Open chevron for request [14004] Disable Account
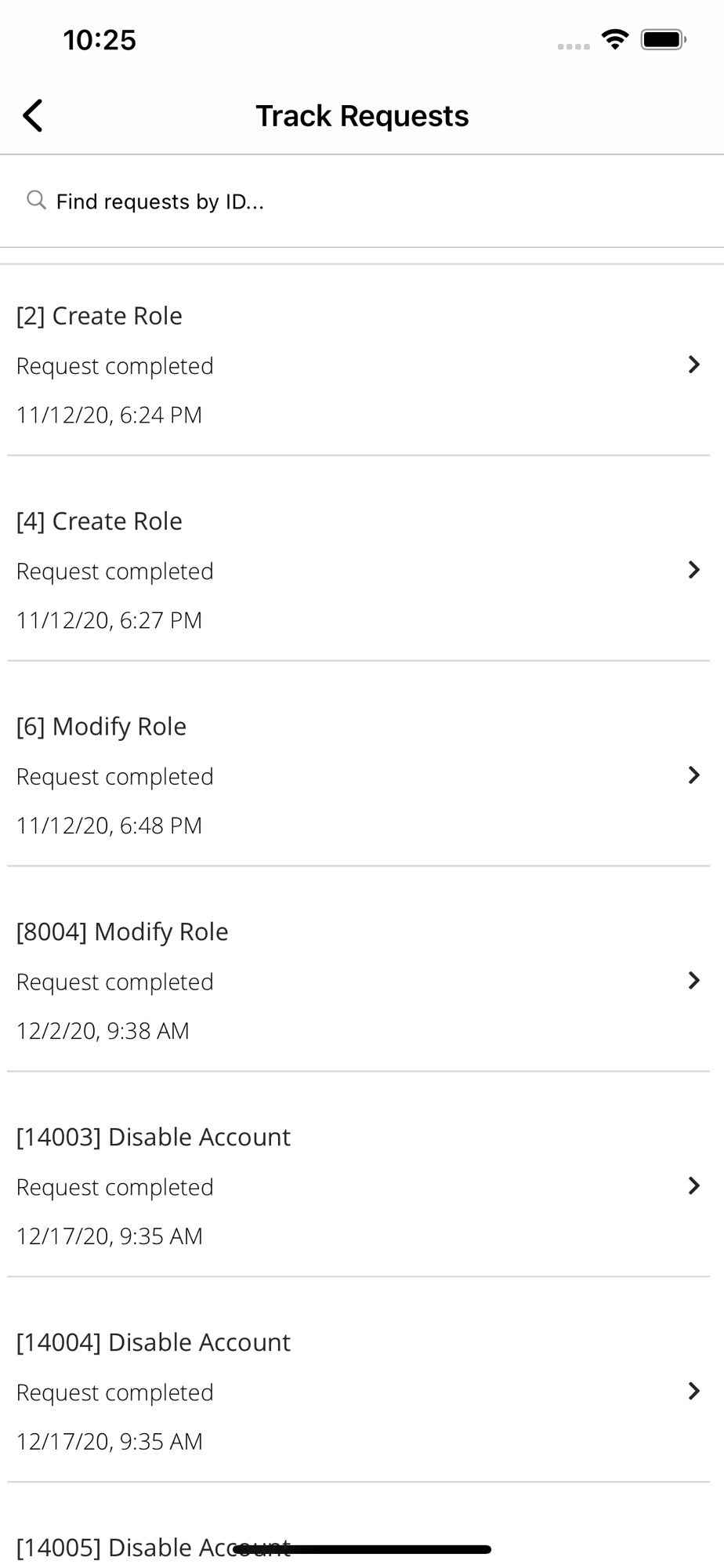The image size is (724, 1568). pos(693,1392)
